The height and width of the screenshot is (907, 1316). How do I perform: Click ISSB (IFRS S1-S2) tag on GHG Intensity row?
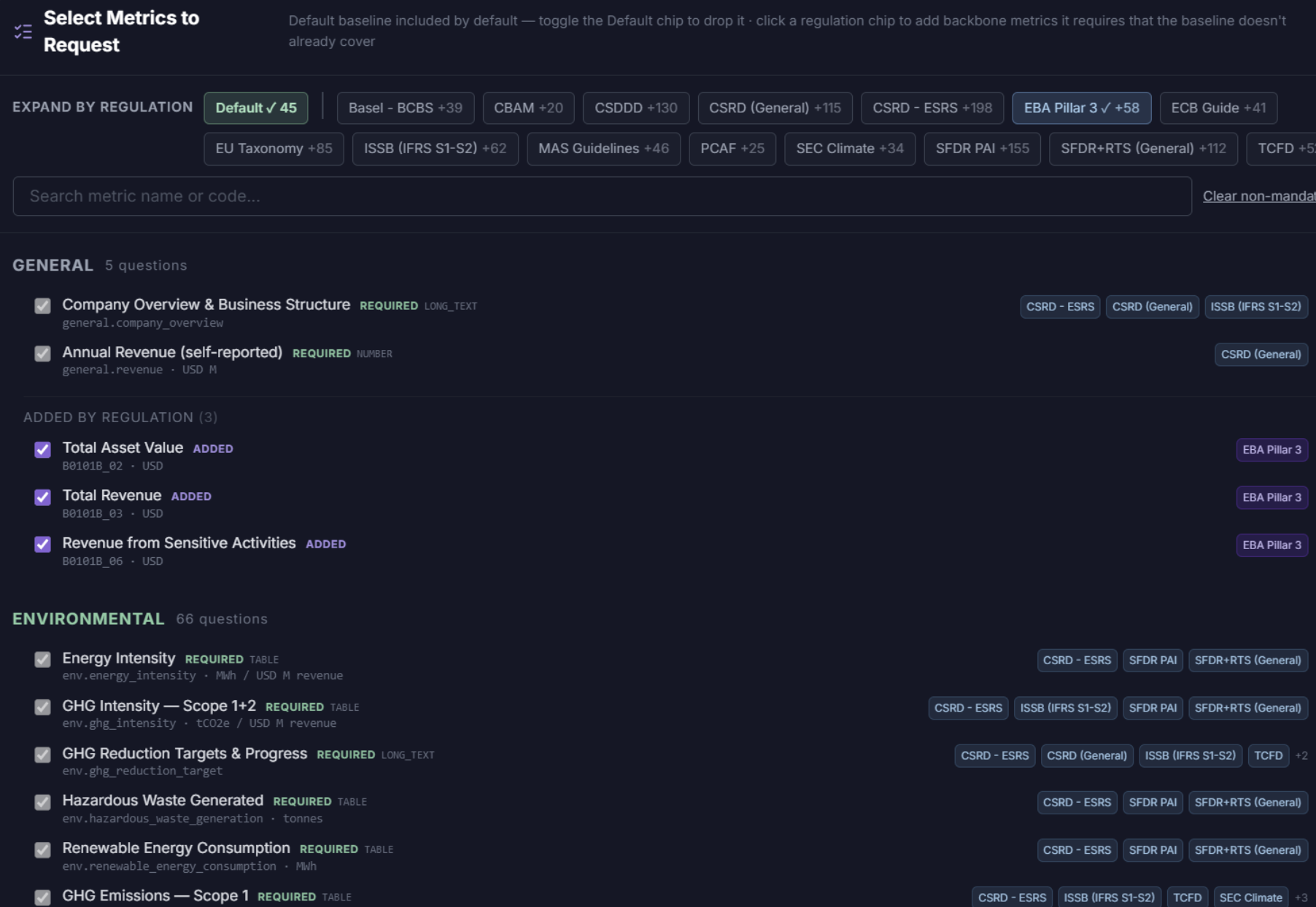coord(1065,708)
